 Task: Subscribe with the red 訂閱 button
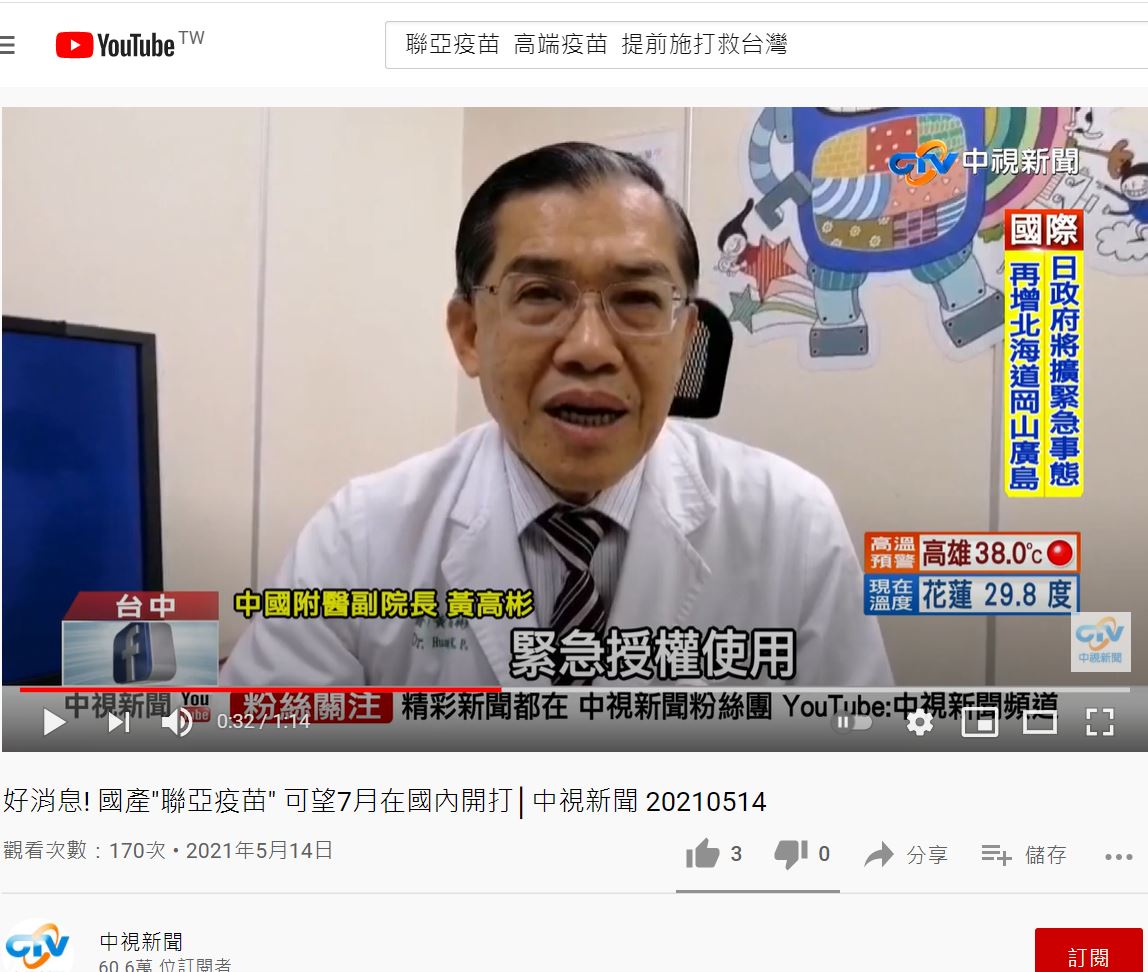pyautogui.click(x=1088, y=952)
